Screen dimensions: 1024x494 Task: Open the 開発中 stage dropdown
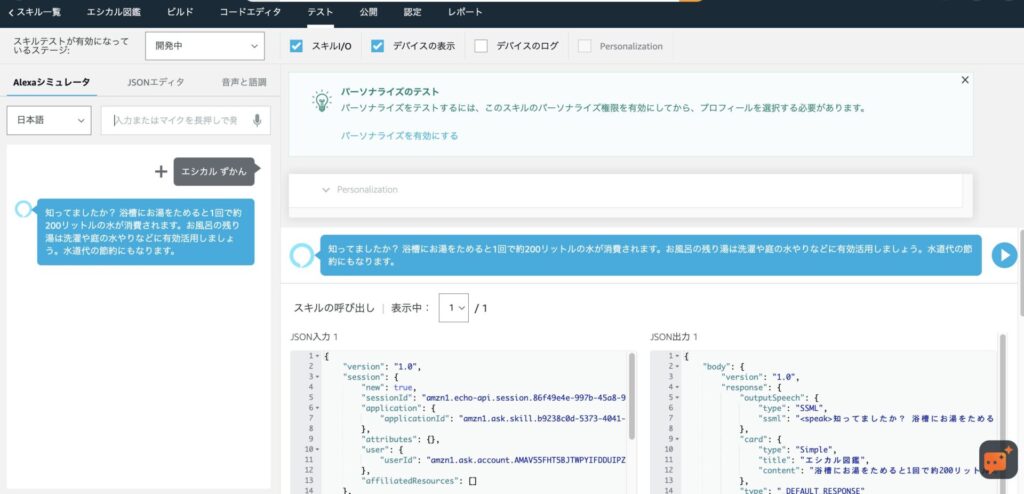204,46
